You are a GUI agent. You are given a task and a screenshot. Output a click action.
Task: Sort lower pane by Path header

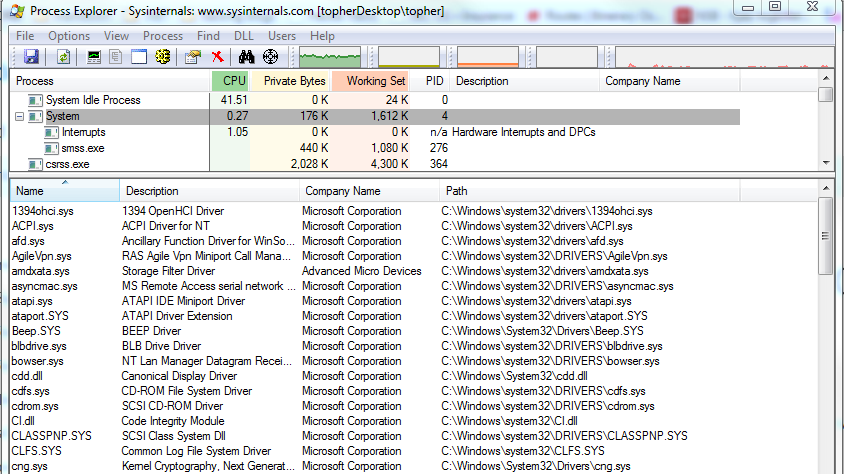[x=589, y=191]
